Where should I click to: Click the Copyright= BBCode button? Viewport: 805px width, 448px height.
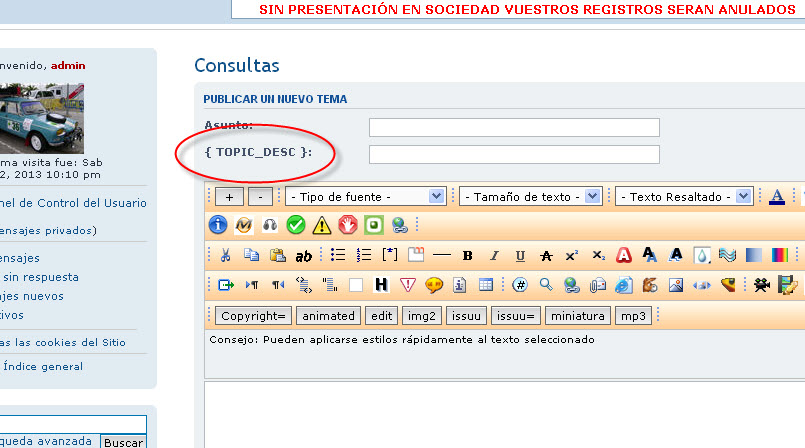pyautogui.click(x=253, y=316)
